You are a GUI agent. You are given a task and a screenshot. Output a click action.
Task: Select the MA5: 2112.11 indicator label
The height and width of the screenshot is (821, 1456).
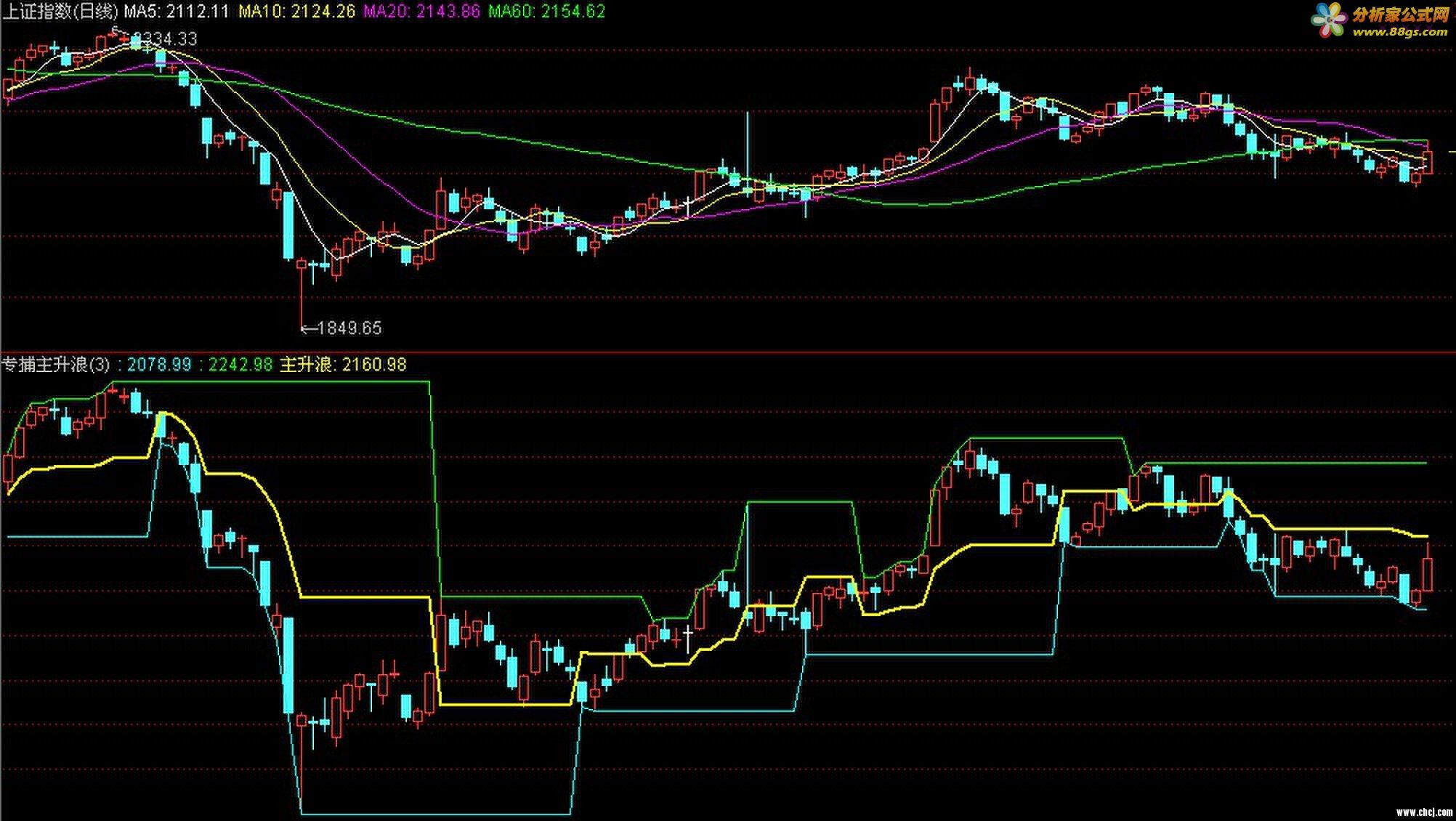[177, 12]
